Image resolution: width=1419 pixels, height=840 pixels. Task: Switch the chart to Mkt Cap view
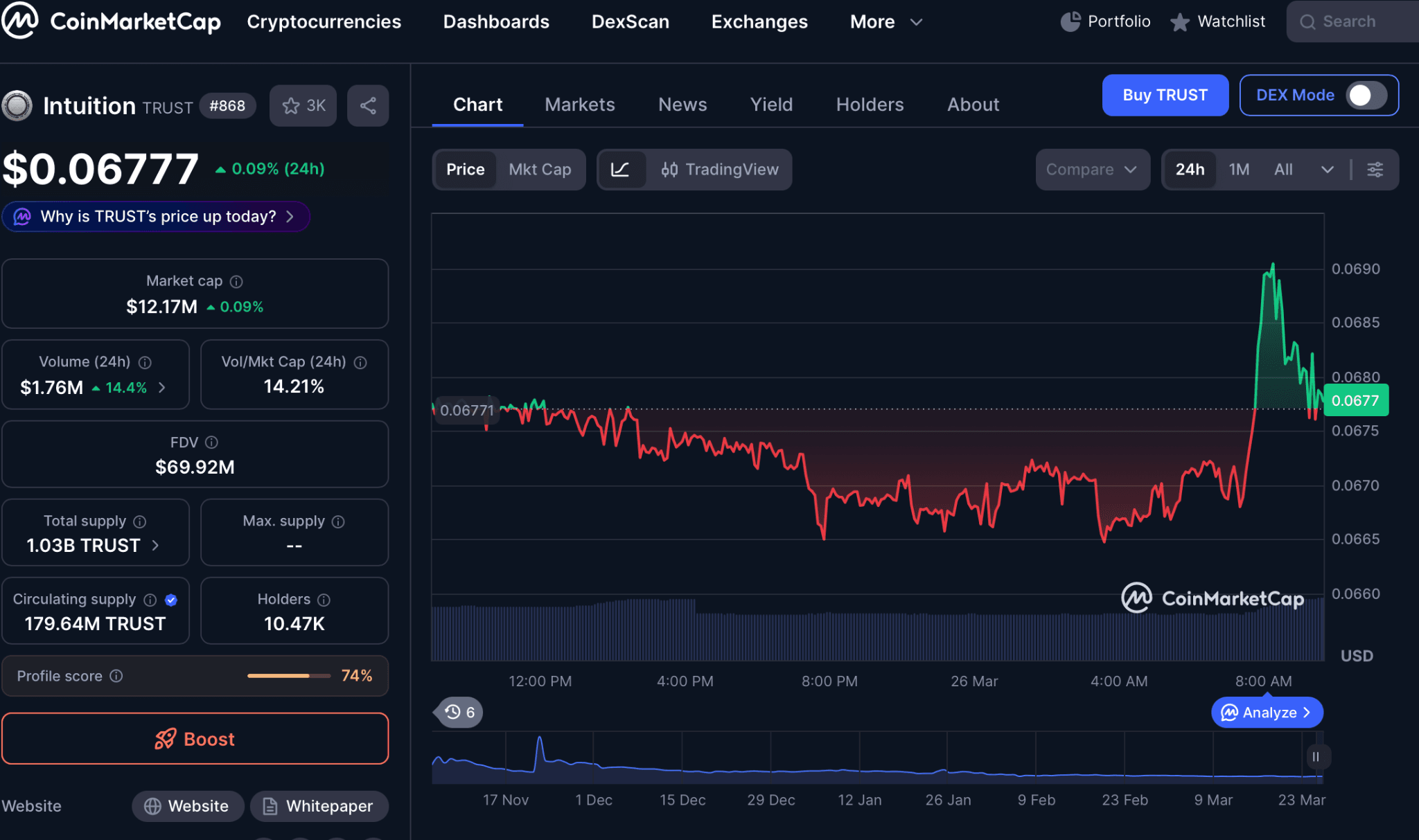coord(540,169)
